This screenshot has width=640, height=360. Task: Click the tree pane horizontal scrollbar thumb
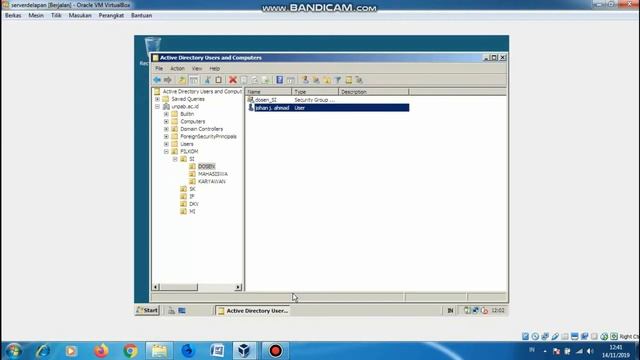[x=178, y=287]
